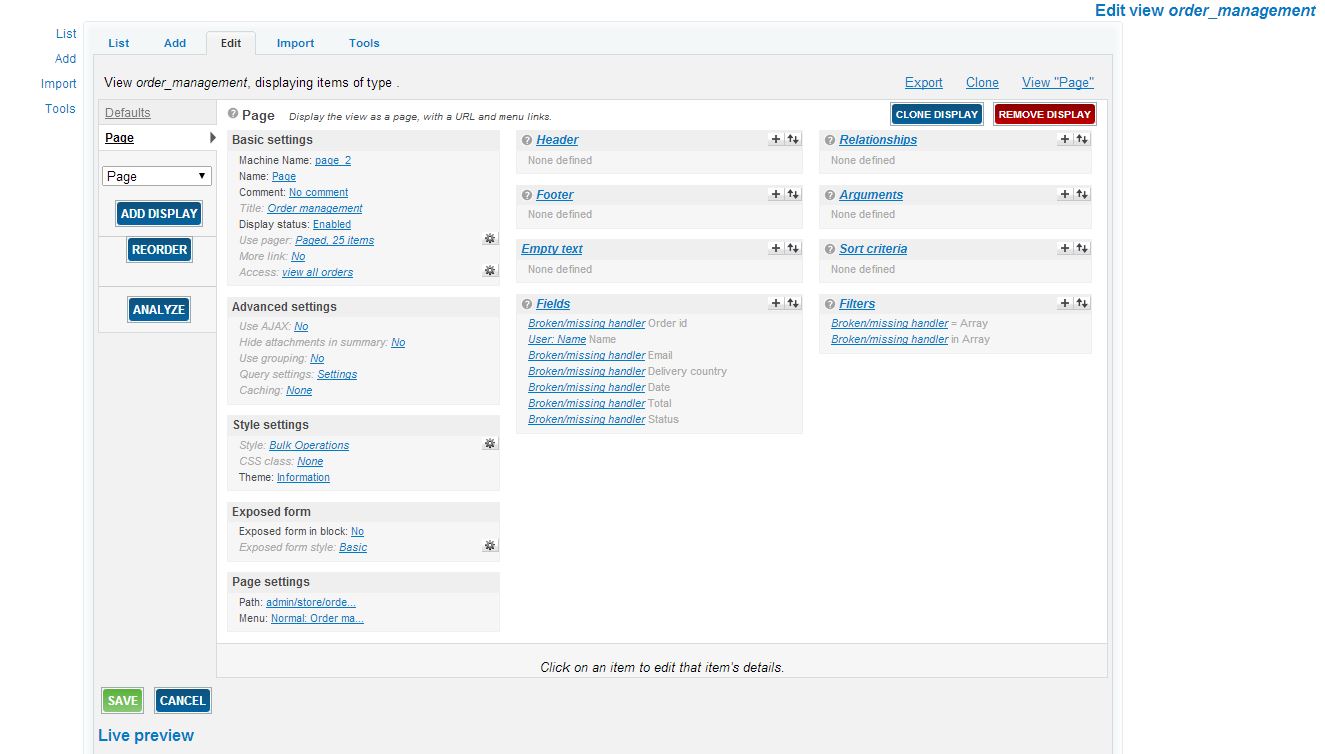Image resolution: width=1325 pixels, height=754 pixels.
Task: Switch to the Add tab
Action: click(175, 43)
